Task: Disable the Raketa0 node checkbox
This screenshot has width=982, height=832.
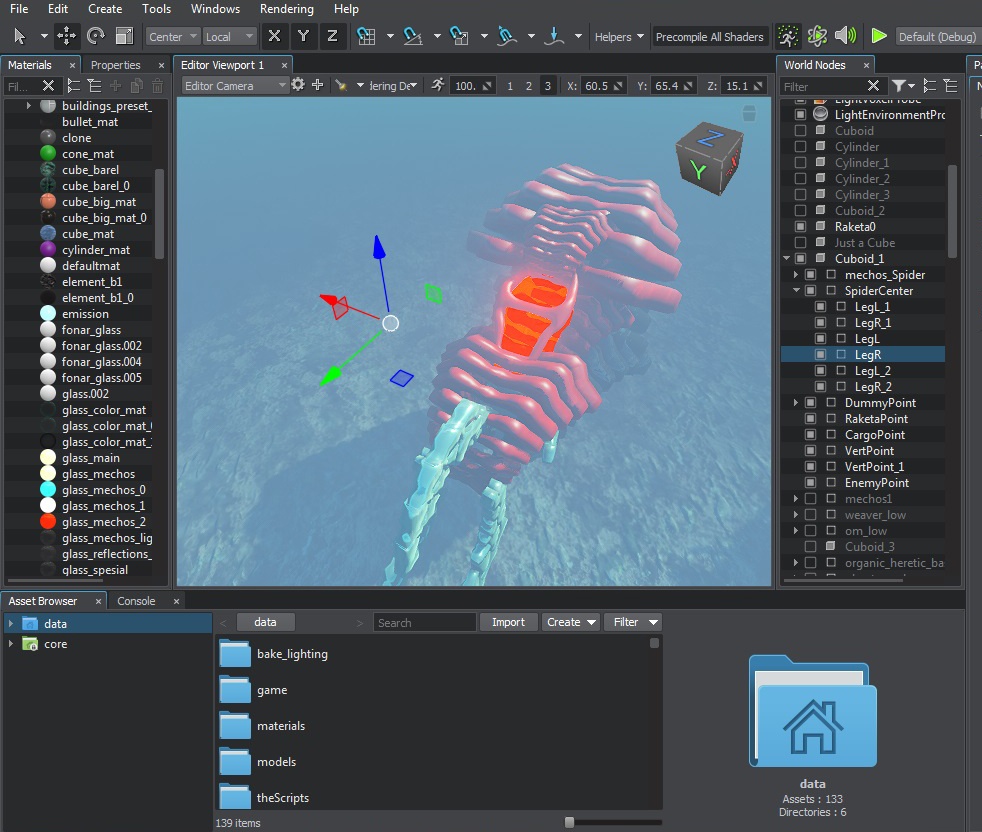Action: [x=800, y=227]
